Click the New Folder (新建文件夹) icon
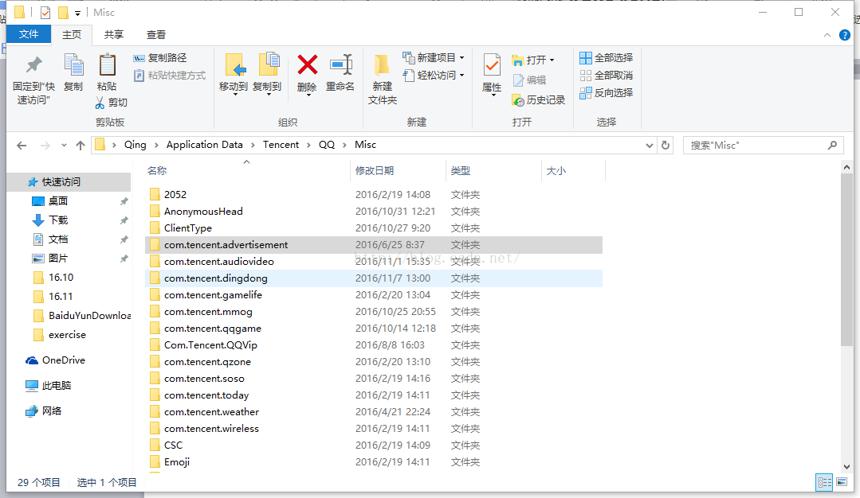This screenshot has height=498, width=860. (x=382, y=65)
